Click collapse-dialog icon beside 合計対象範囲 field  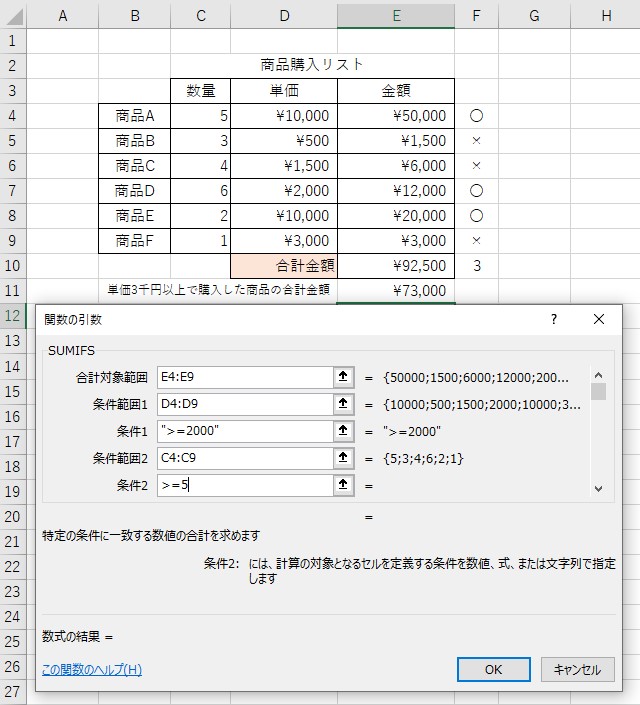click(344, 377)
